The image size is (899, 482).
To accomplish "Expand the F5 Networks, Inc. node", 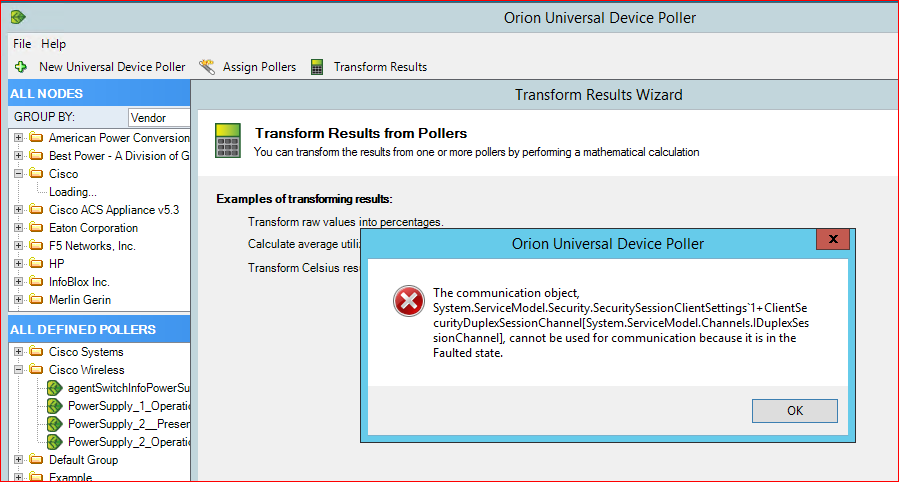I will point(18,246).
